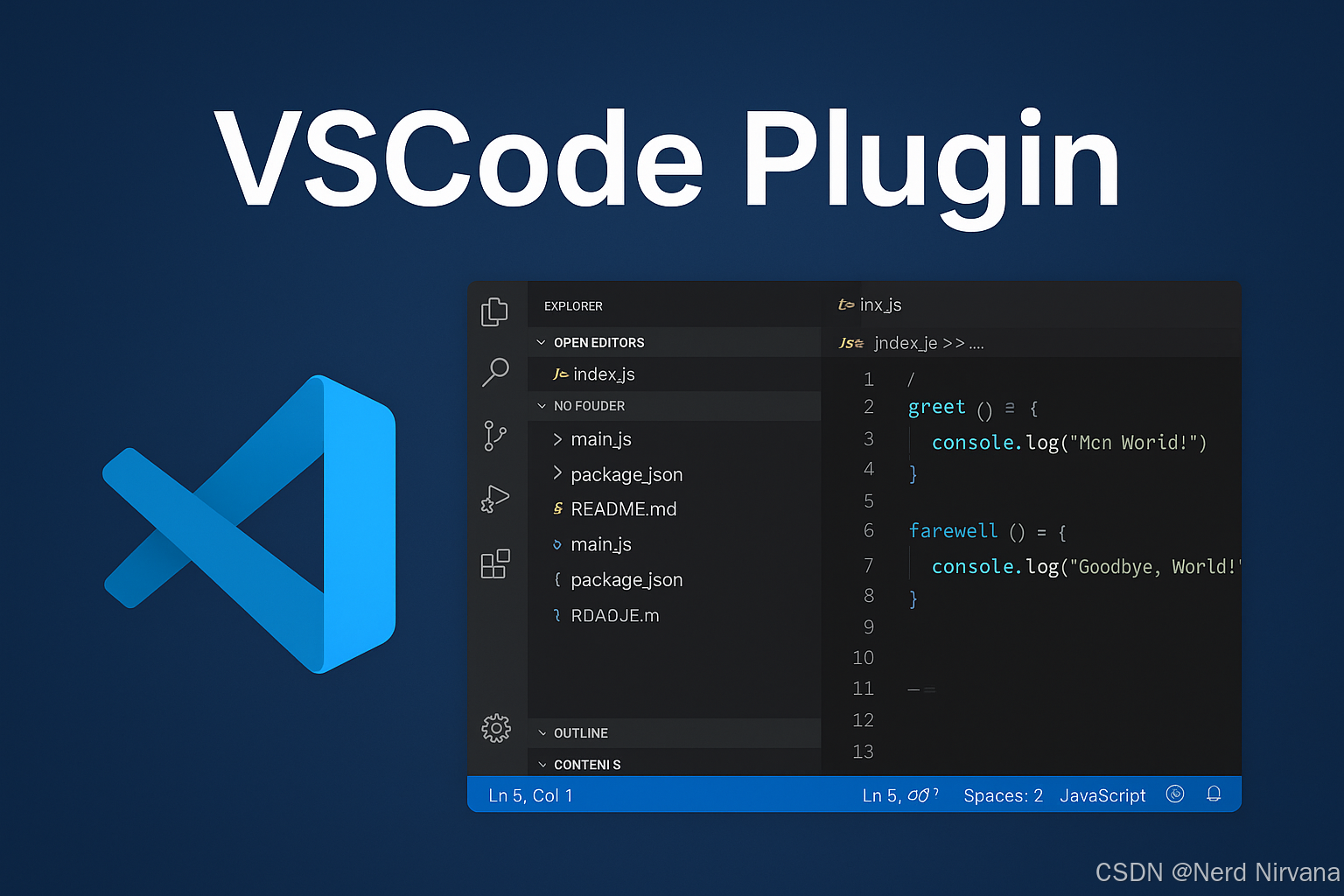This screenshot has width=1344, height=896.
Task: Expand the OUTLINE section
Action: pos(542,733)
